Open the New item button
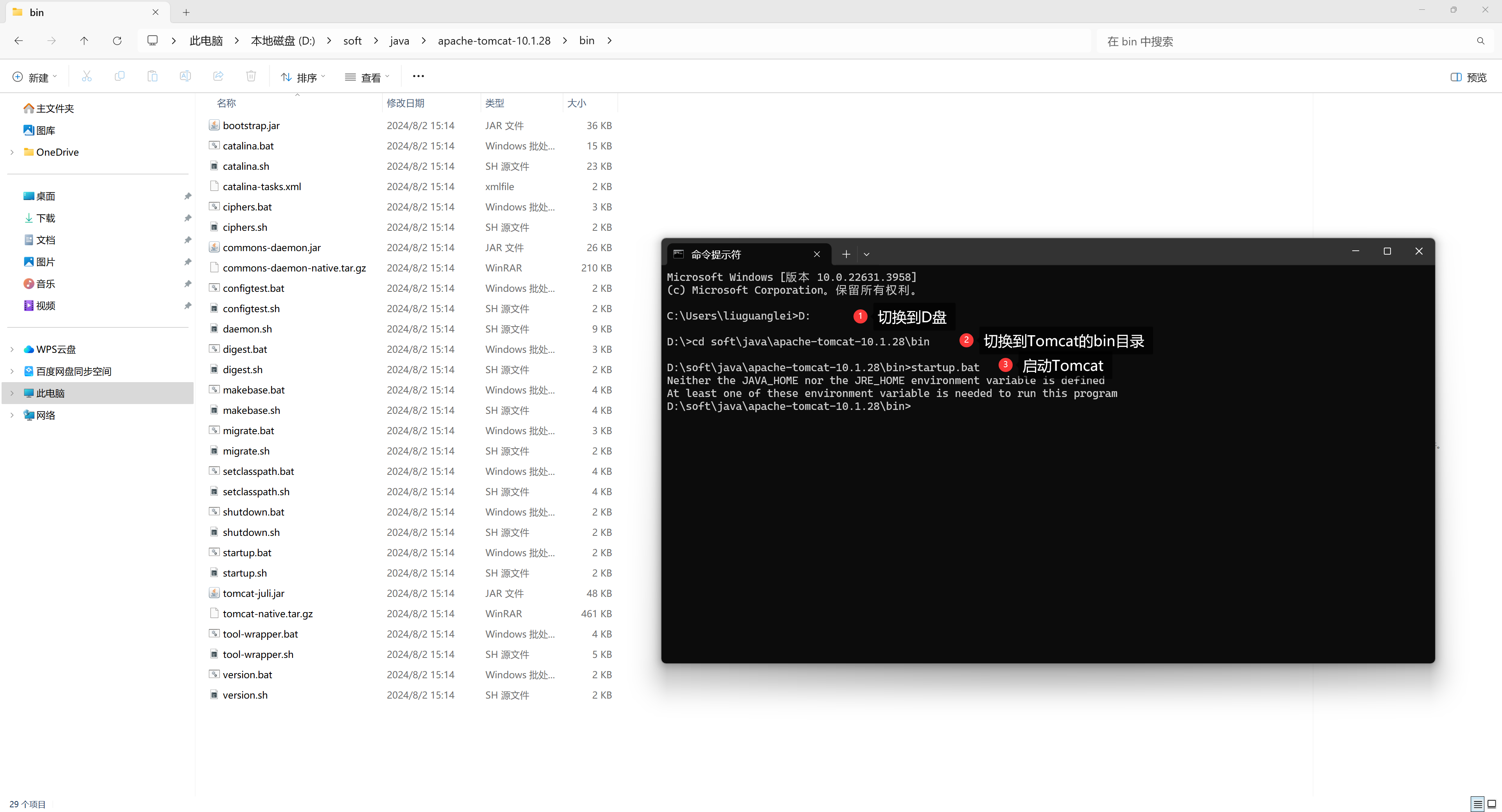The image size is (1502, 812). tap(35, 77)
